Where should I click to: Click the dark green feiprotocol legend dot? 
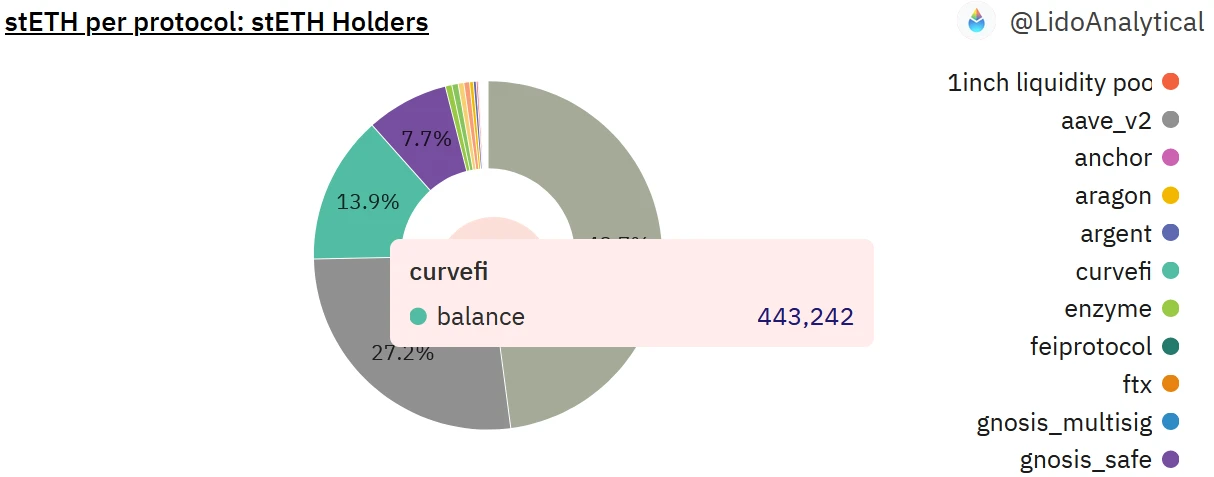[x=1171, y=347]
